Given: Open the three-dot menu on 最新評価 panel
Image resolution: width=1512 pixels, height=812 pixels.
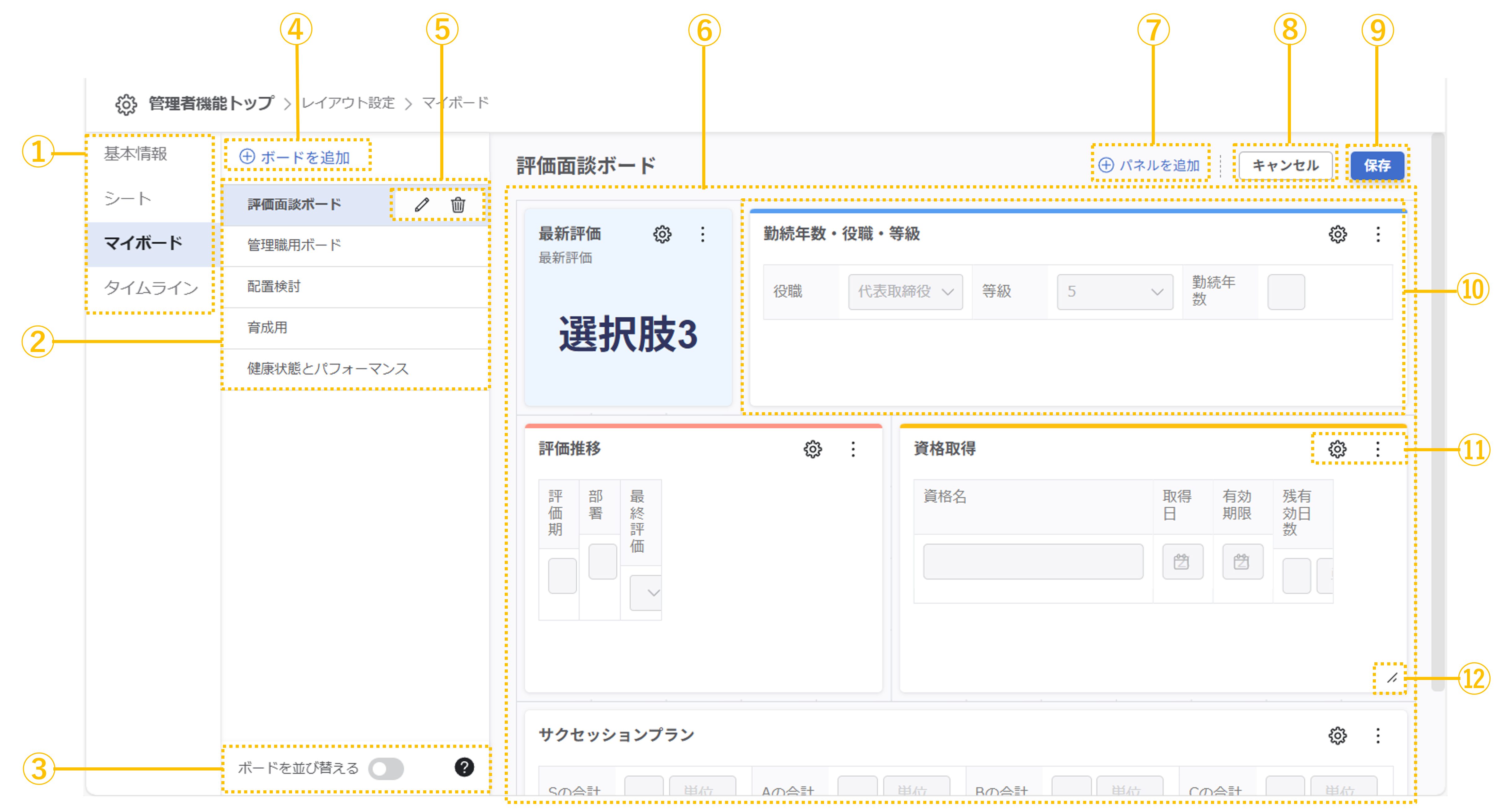Looking at the screenshot, I should click(x=702, y=234).
